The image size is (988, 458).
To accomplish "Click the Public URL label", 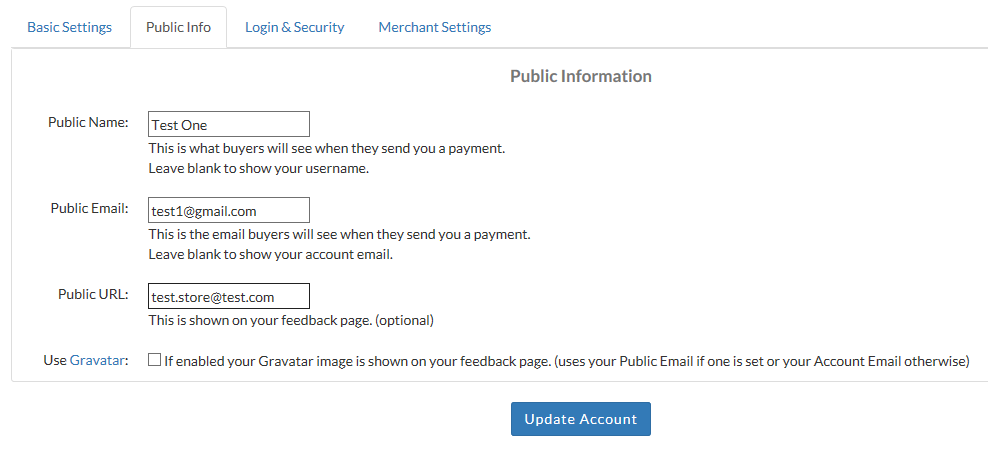I will click(x=93, y=294).
